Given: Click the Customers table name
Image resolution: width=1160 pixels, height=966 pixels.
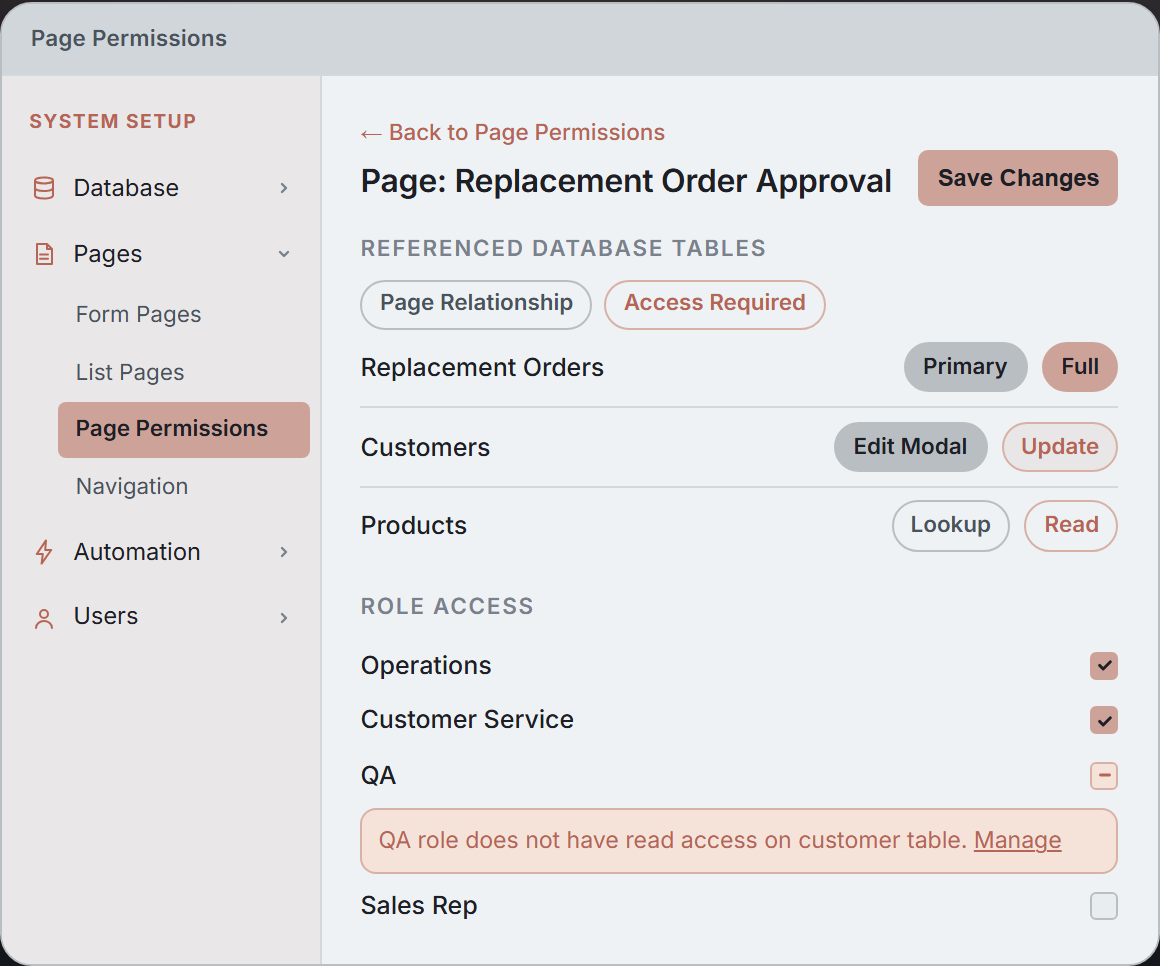Looking at the screenshot, I should pyautogui.click(x=425, y=447).
